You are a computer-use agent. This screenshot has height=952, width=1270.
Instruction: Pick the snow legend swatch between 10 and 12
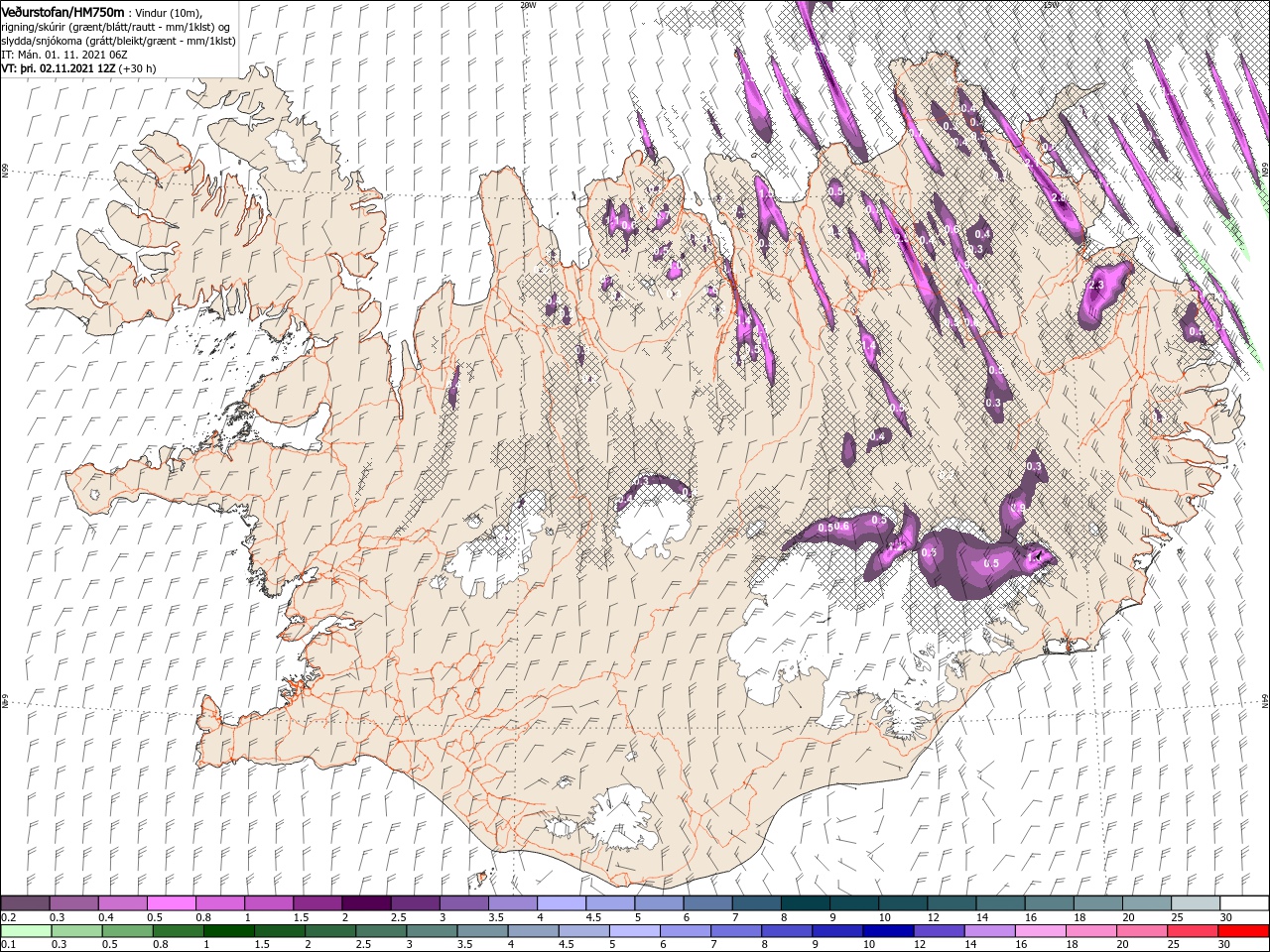(901, 902)
